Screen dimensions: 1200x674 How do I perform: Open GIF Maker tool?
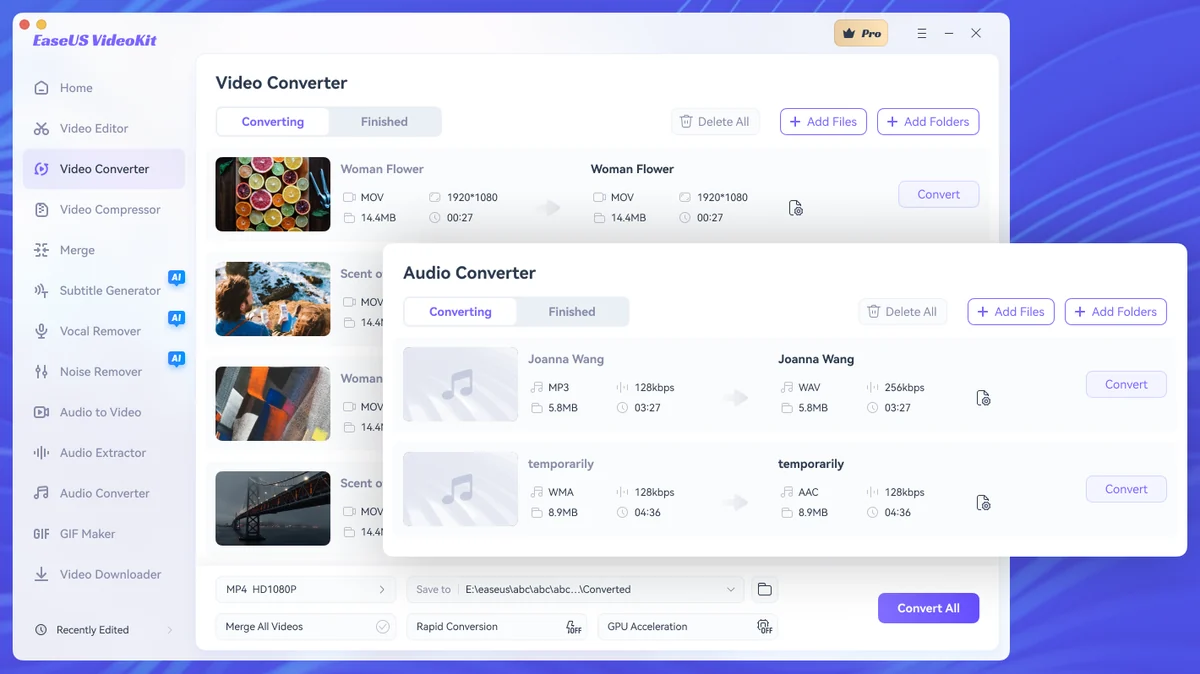pos(87,534)
